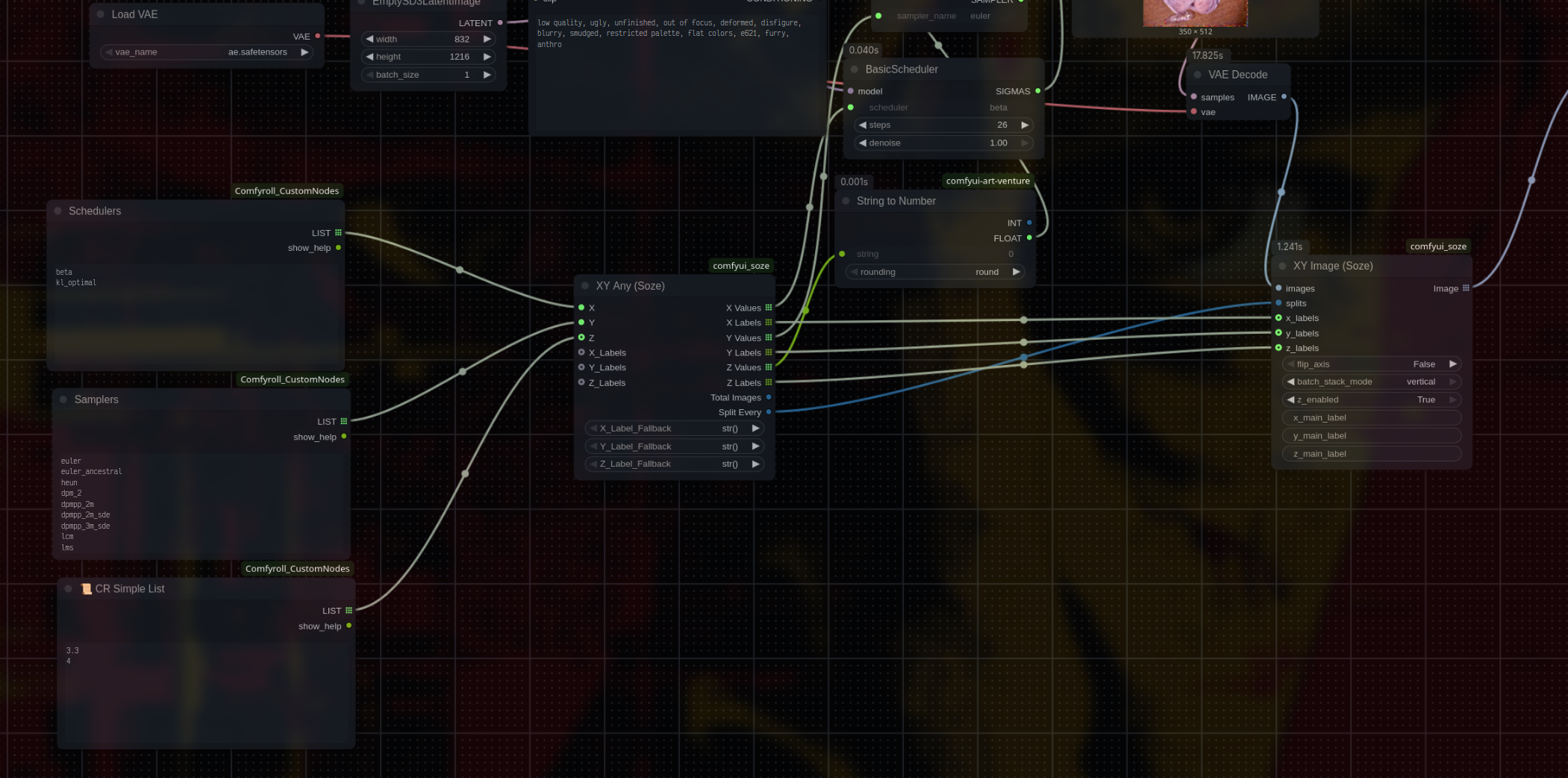Click the SIGMAS output dot on BasicScheduler
This screenshot has width=1568, height=778.
pos(1037,91)
